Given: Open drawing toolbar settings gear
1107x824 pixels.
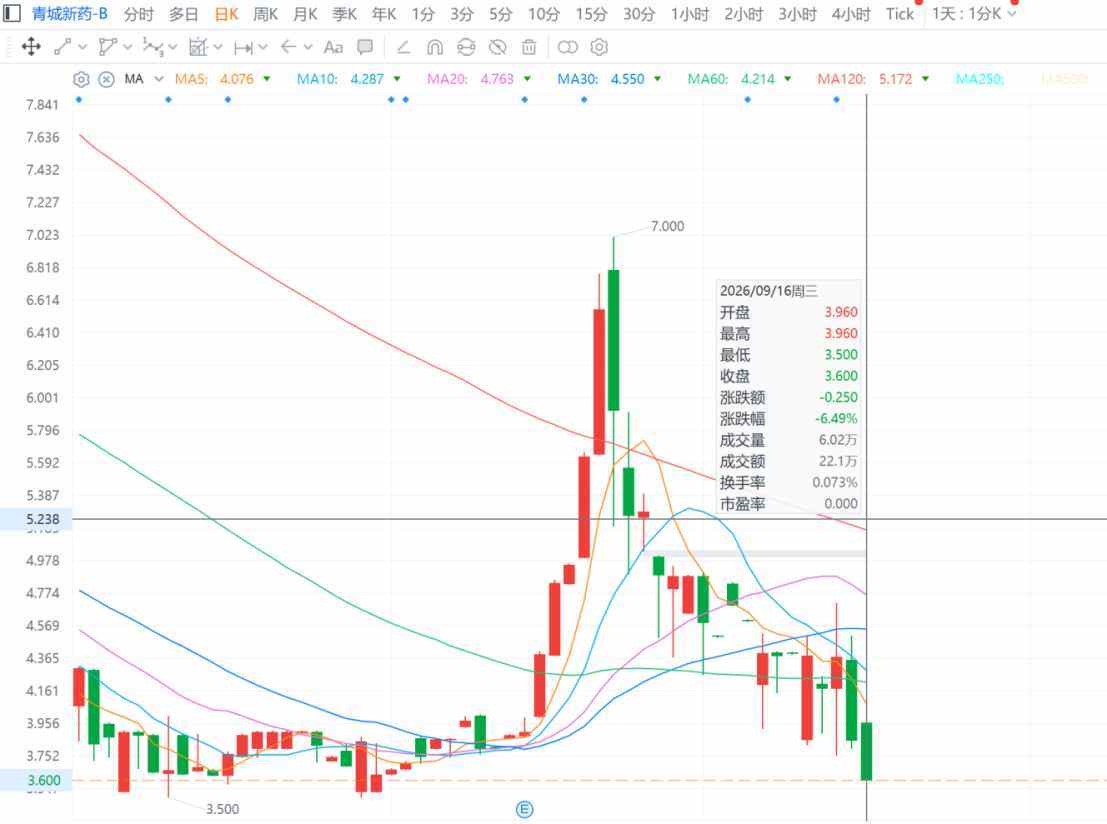Looking at the screenshot, I should click(x=599, y=47).
